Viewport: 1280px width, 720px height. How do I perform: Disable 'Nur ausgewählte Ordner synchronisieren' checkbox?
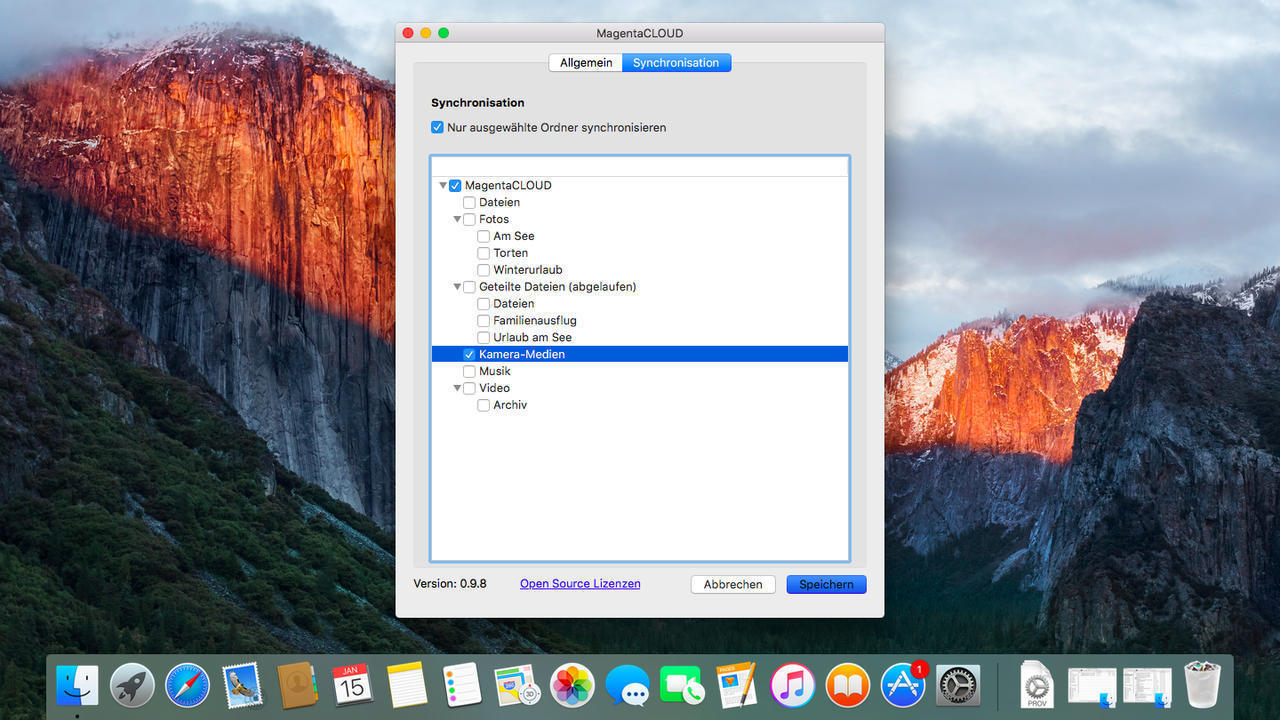(437, 128)
